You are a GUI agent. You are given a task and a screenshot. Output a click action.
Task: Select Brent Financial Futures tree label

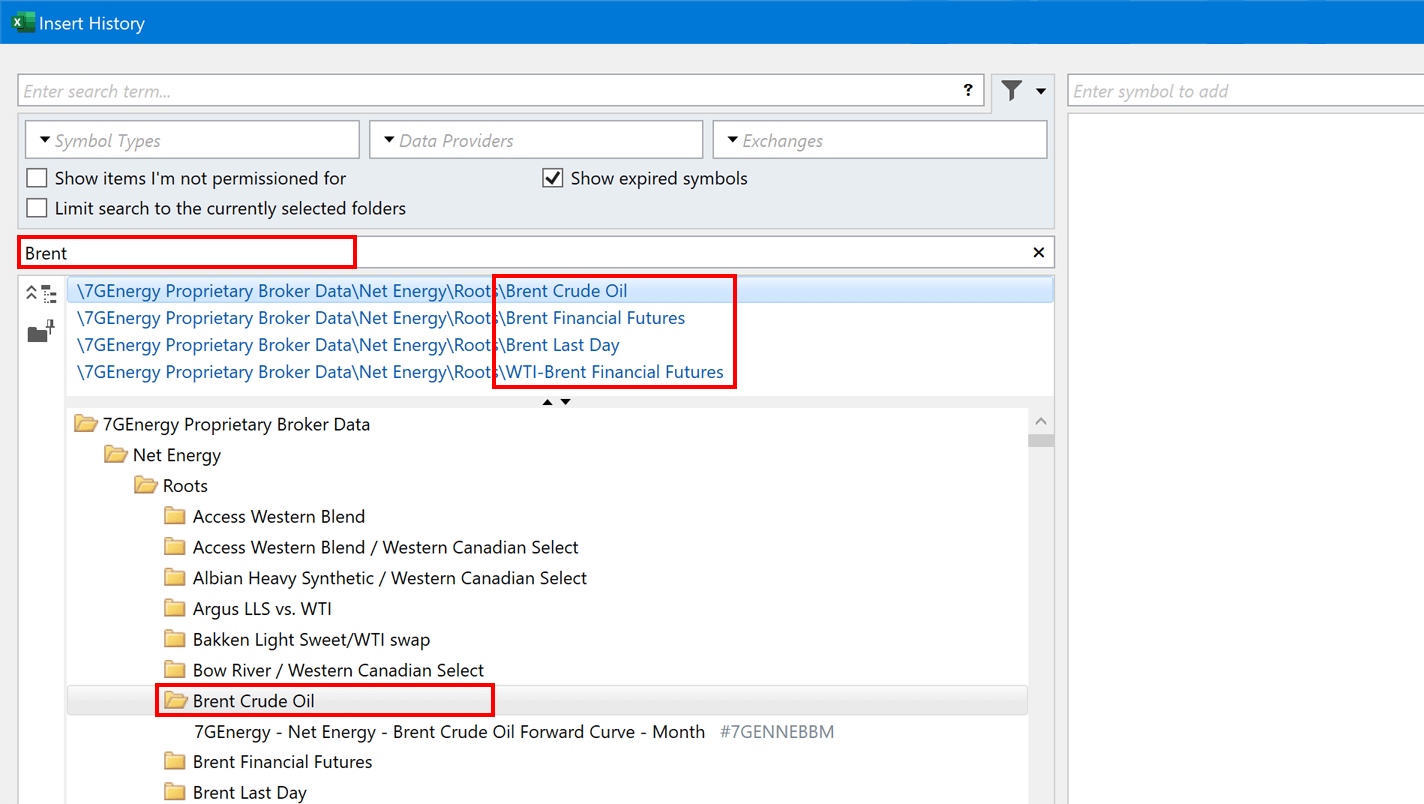(282, 762)
